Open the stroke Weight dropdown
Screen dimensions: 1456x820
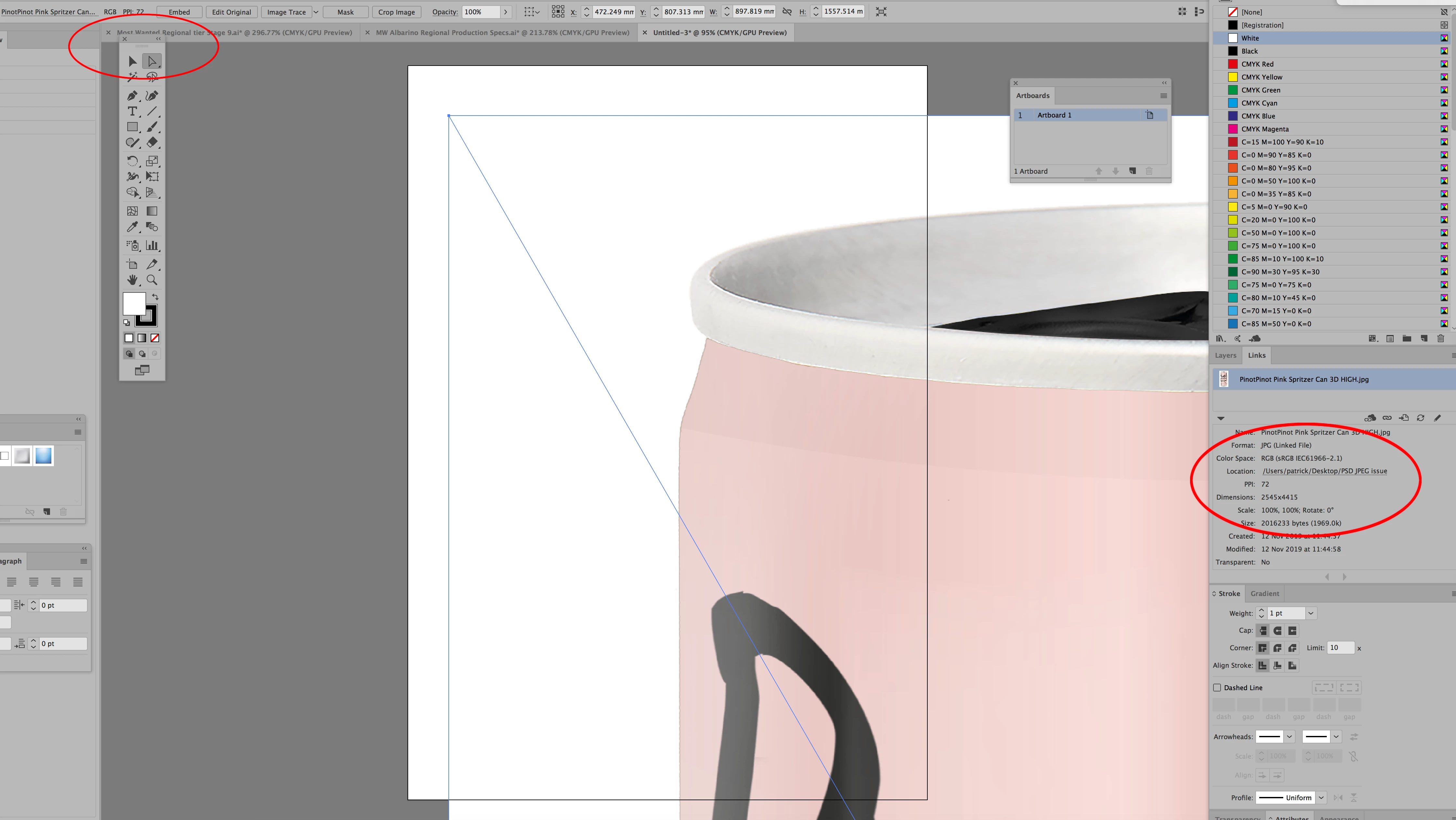click(x=1311, y=613)
